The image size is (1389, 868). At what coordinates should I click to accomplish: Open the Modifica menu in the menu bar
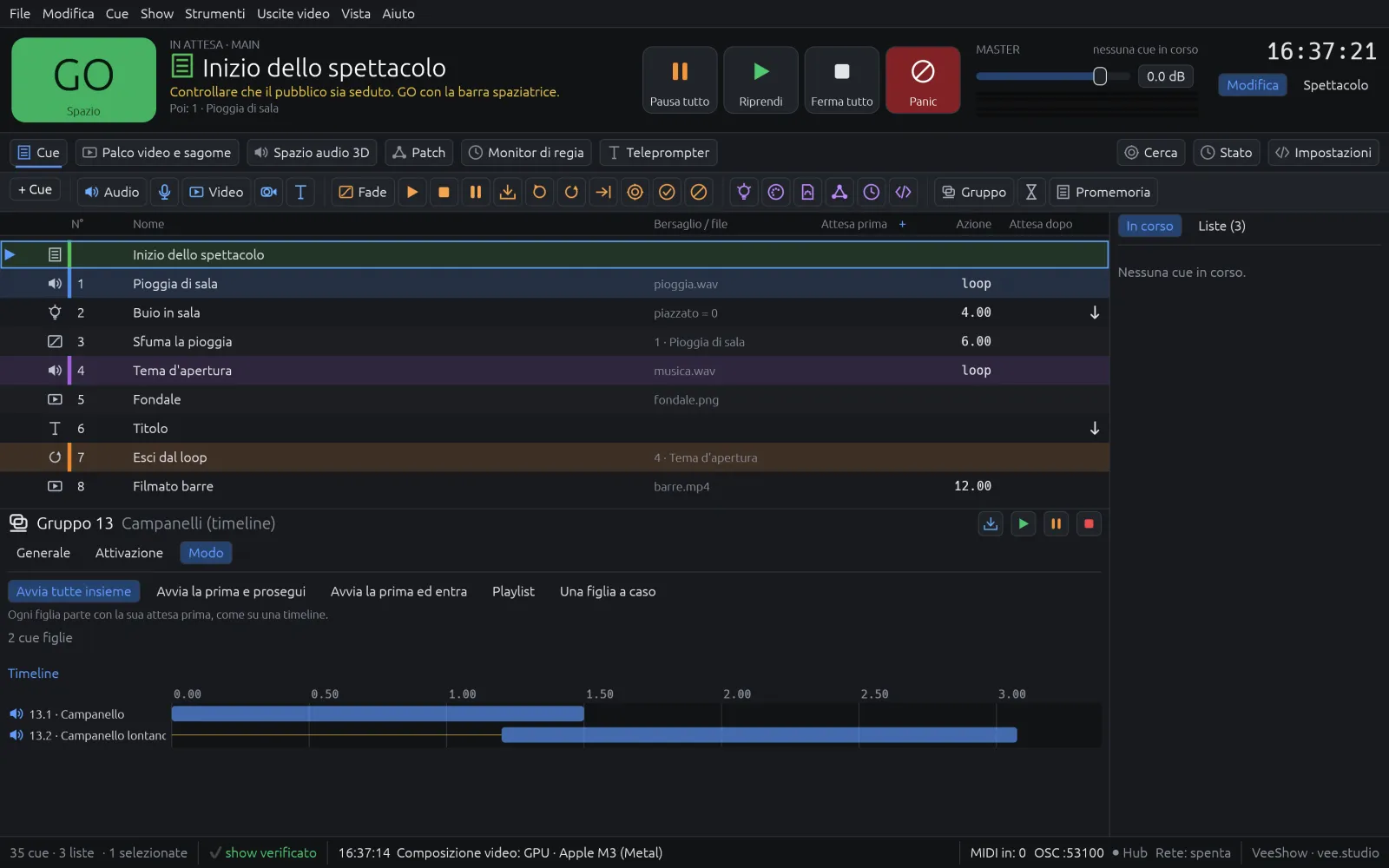[x=68, y=14]
